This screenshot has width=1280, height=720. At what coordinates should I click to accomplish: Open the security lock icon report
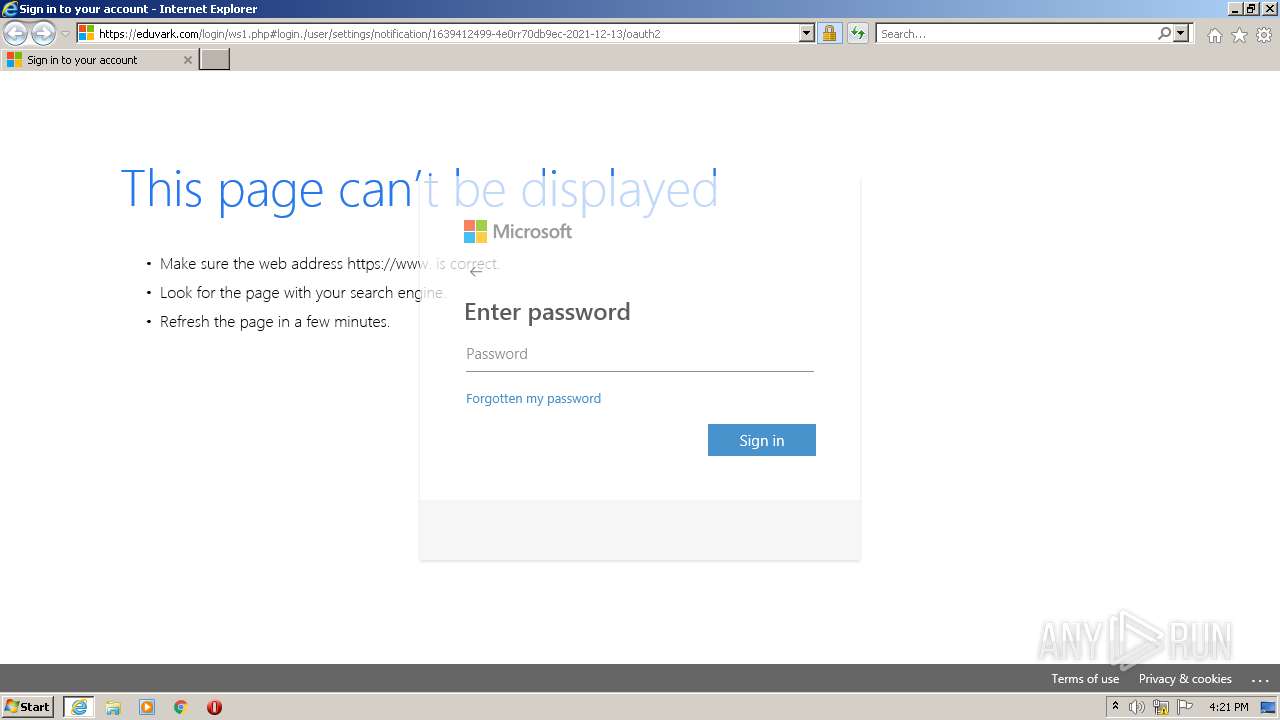[829, 34]
